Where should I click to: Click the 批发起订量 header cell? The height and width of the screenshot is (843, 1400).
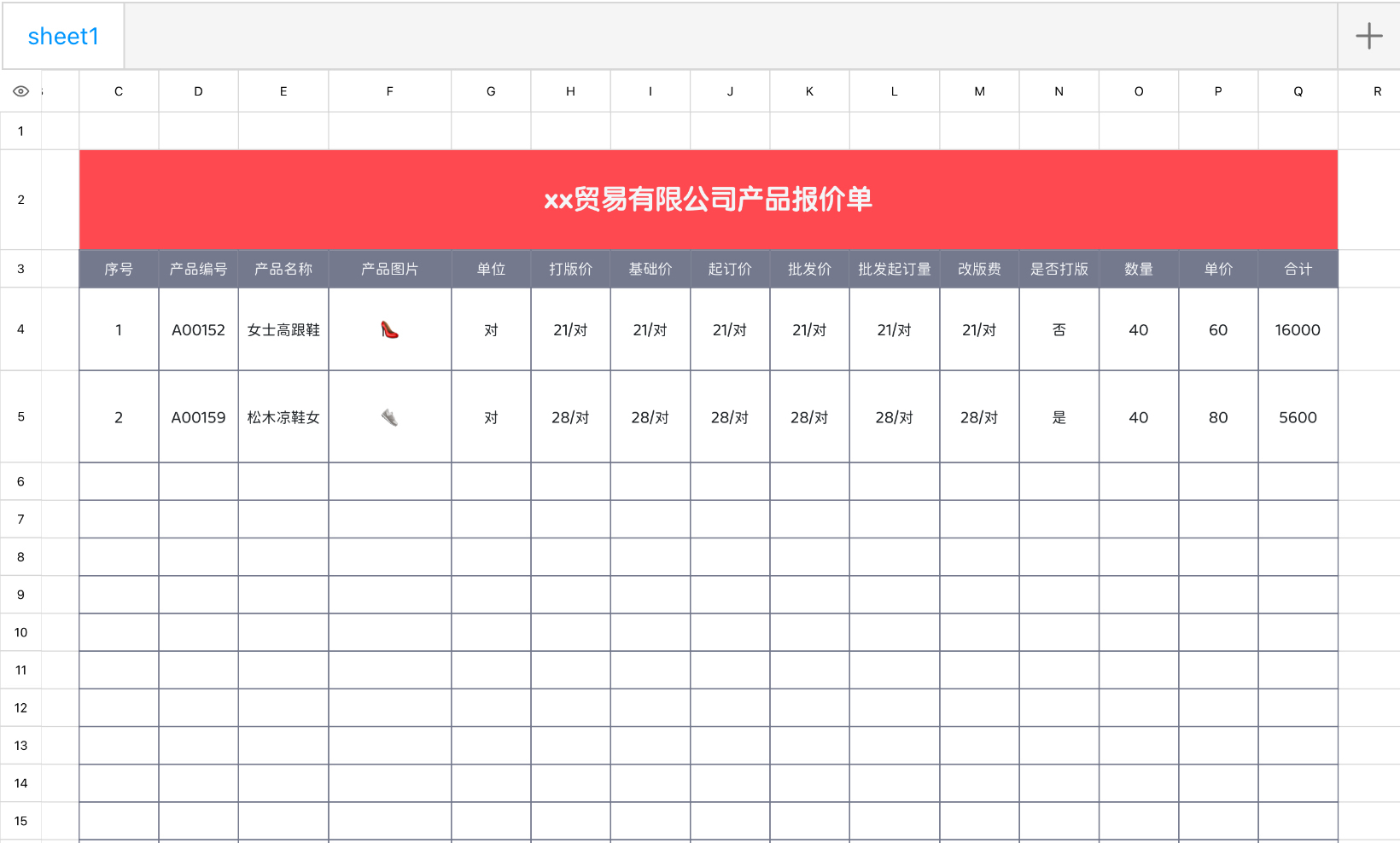[x=895, y=269]
